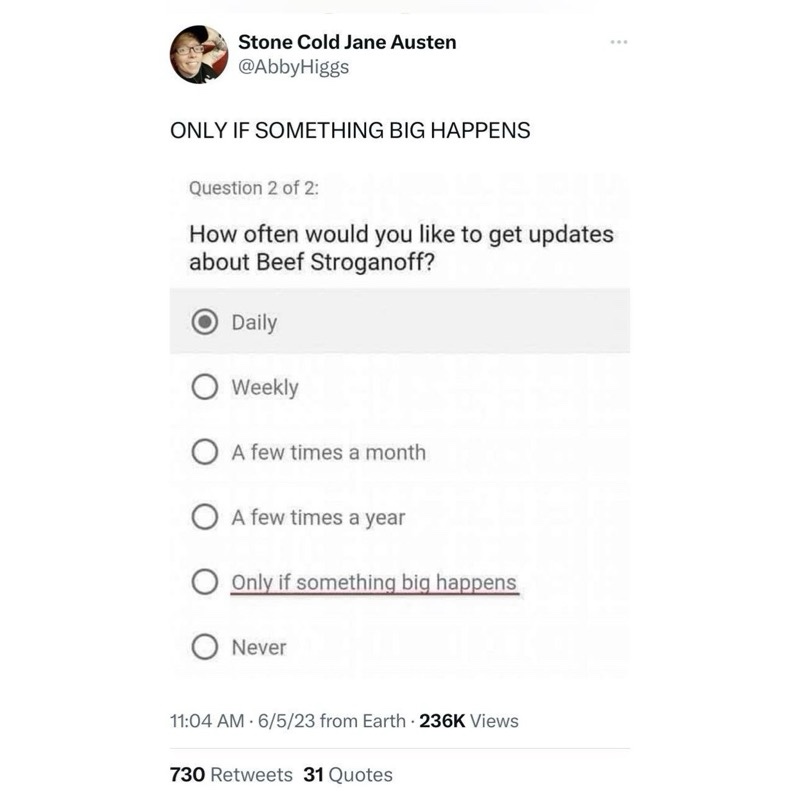Click the 'ONLY IF SOMETHING BIG HAPPENS' tweet text
Screen dimensions: 800x800
pos(350,131)
